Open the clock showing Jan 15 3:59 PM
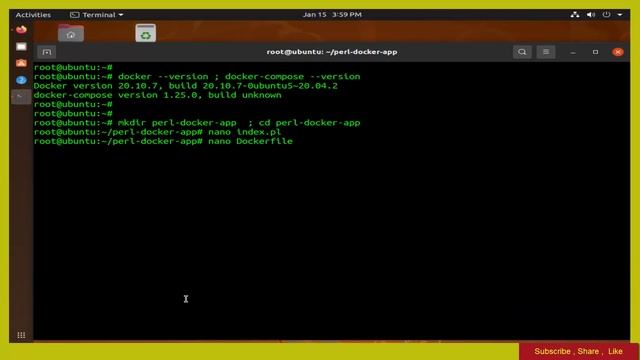The height and width of the screenshot is (360, 640). pyautogui.click(x=332, y=15)
